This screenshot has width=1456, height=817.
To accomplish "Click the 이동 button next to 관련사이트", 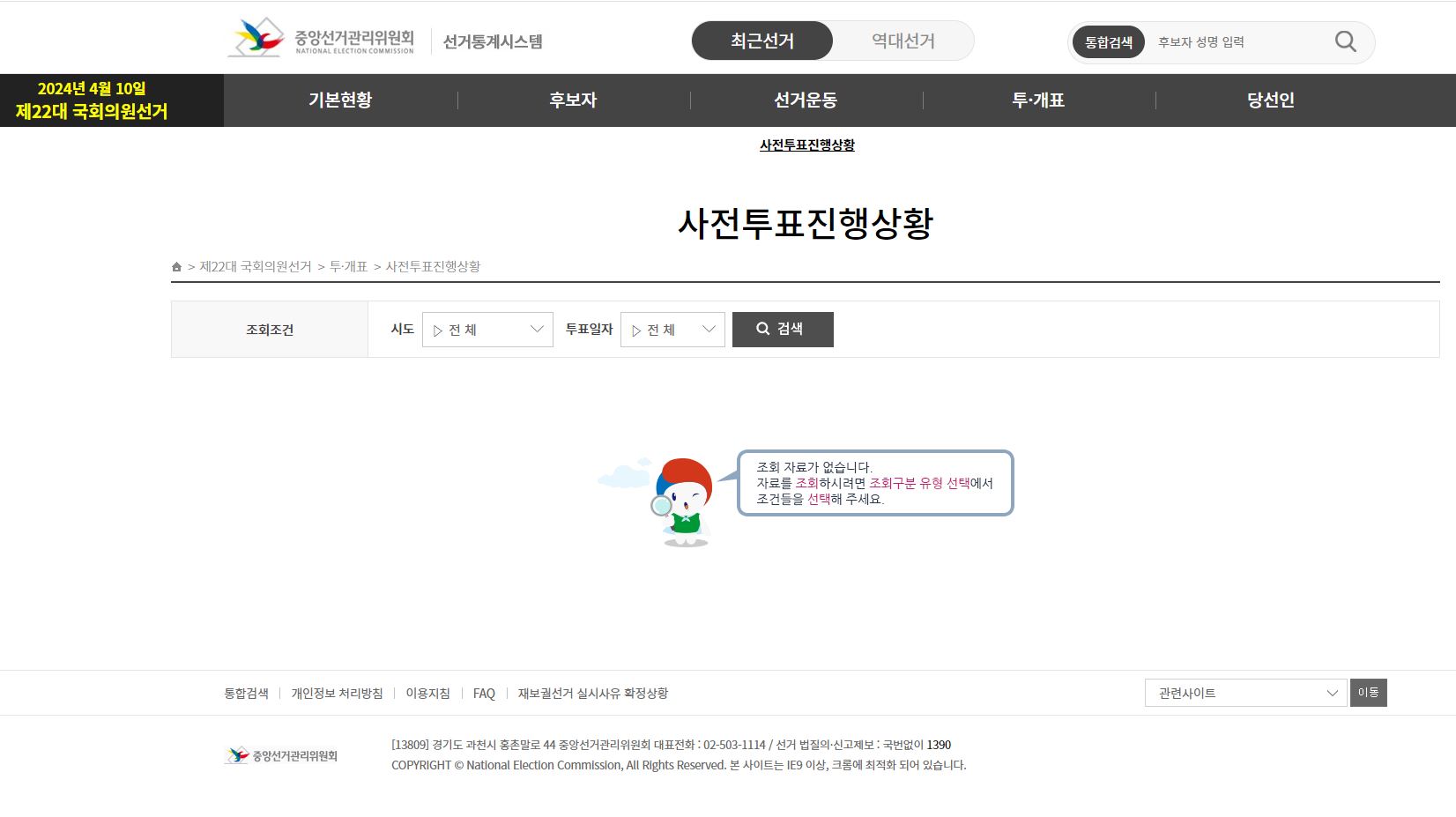I will tap(1368, 693).
